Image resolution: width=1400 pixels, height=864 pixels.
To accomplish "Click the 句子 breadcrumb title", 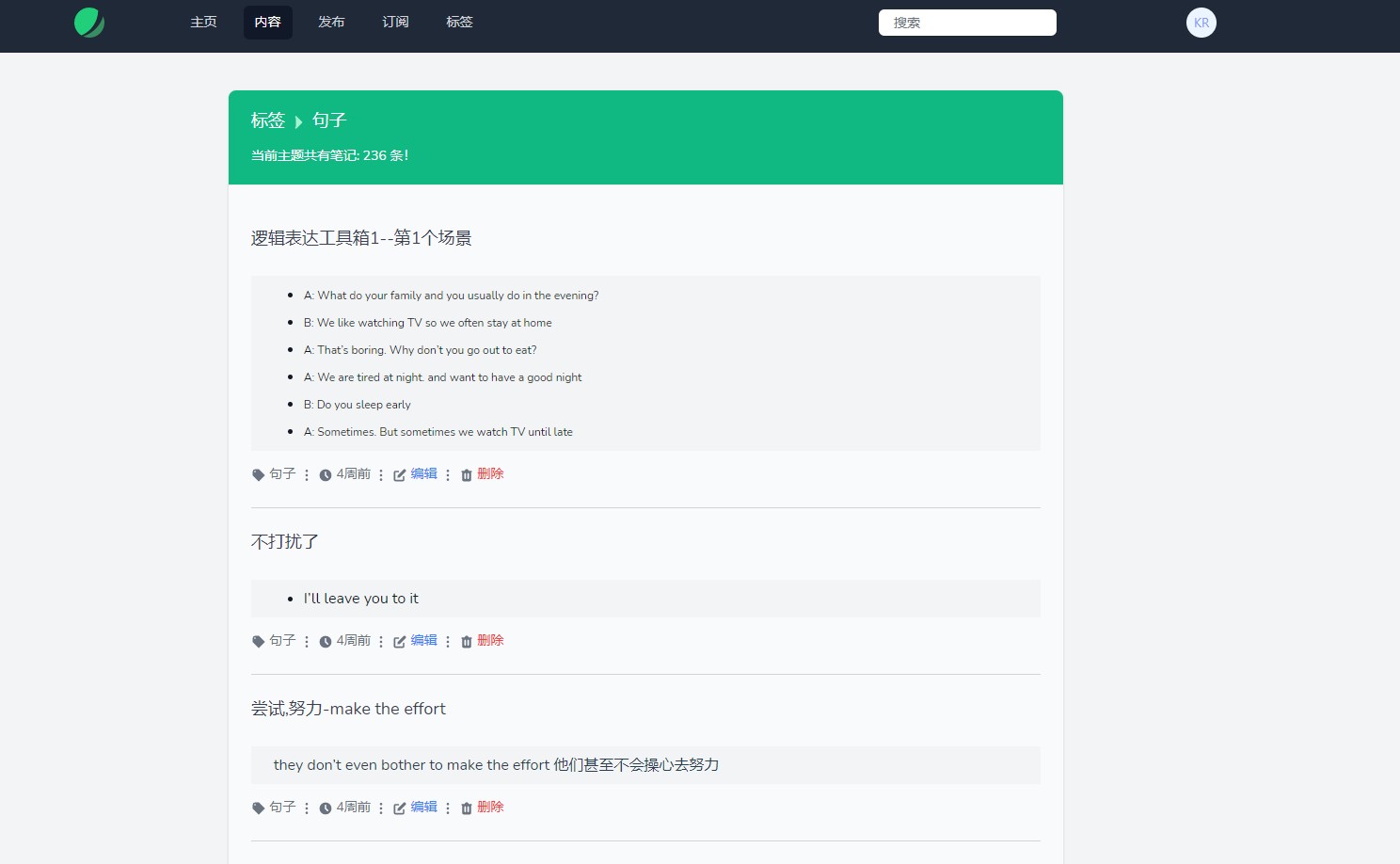I will click(x=329, y=120).
